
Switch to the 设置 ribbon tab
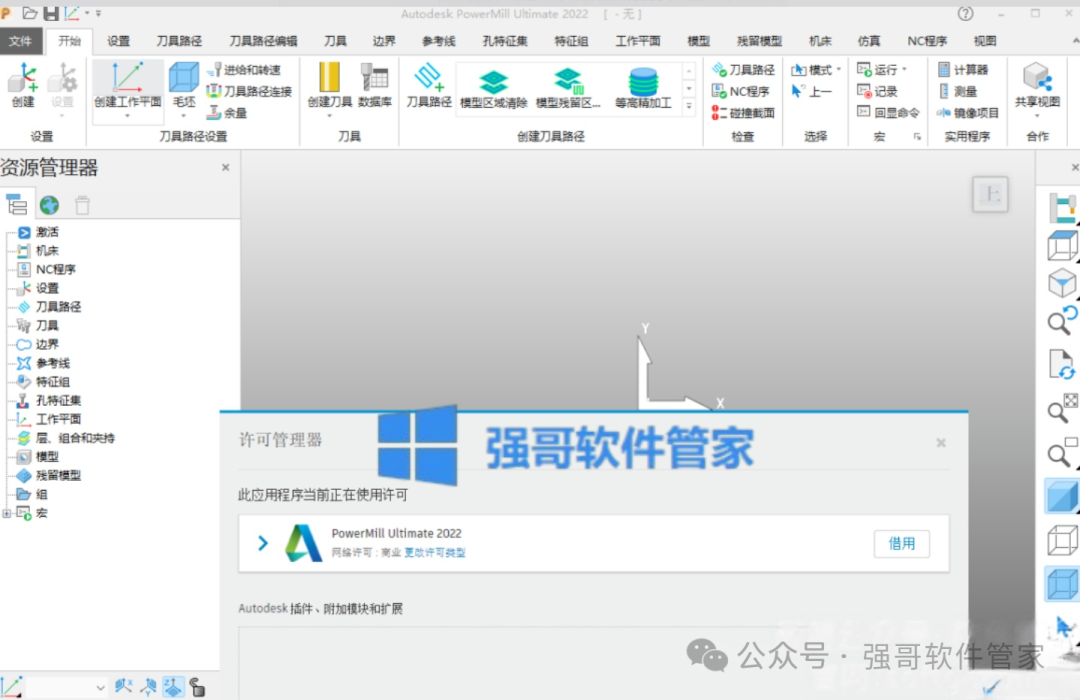pos(118,41)
